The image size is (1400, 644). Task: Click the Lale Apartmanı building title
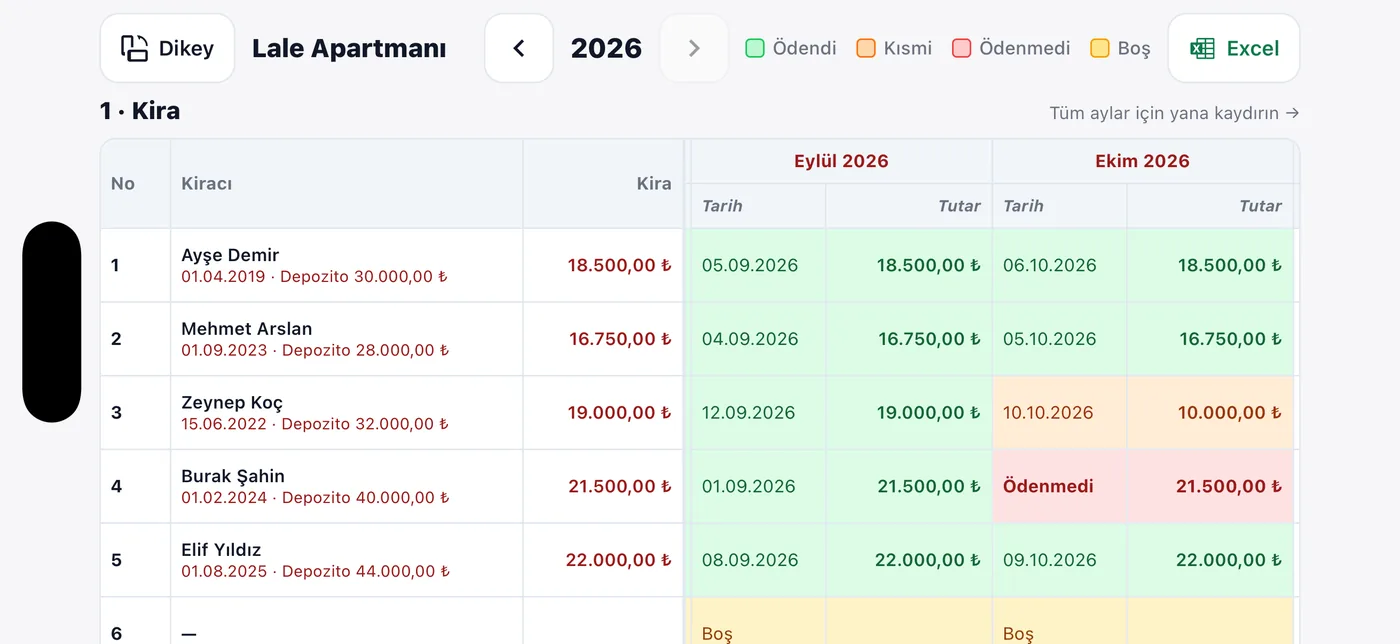[349, 48]
